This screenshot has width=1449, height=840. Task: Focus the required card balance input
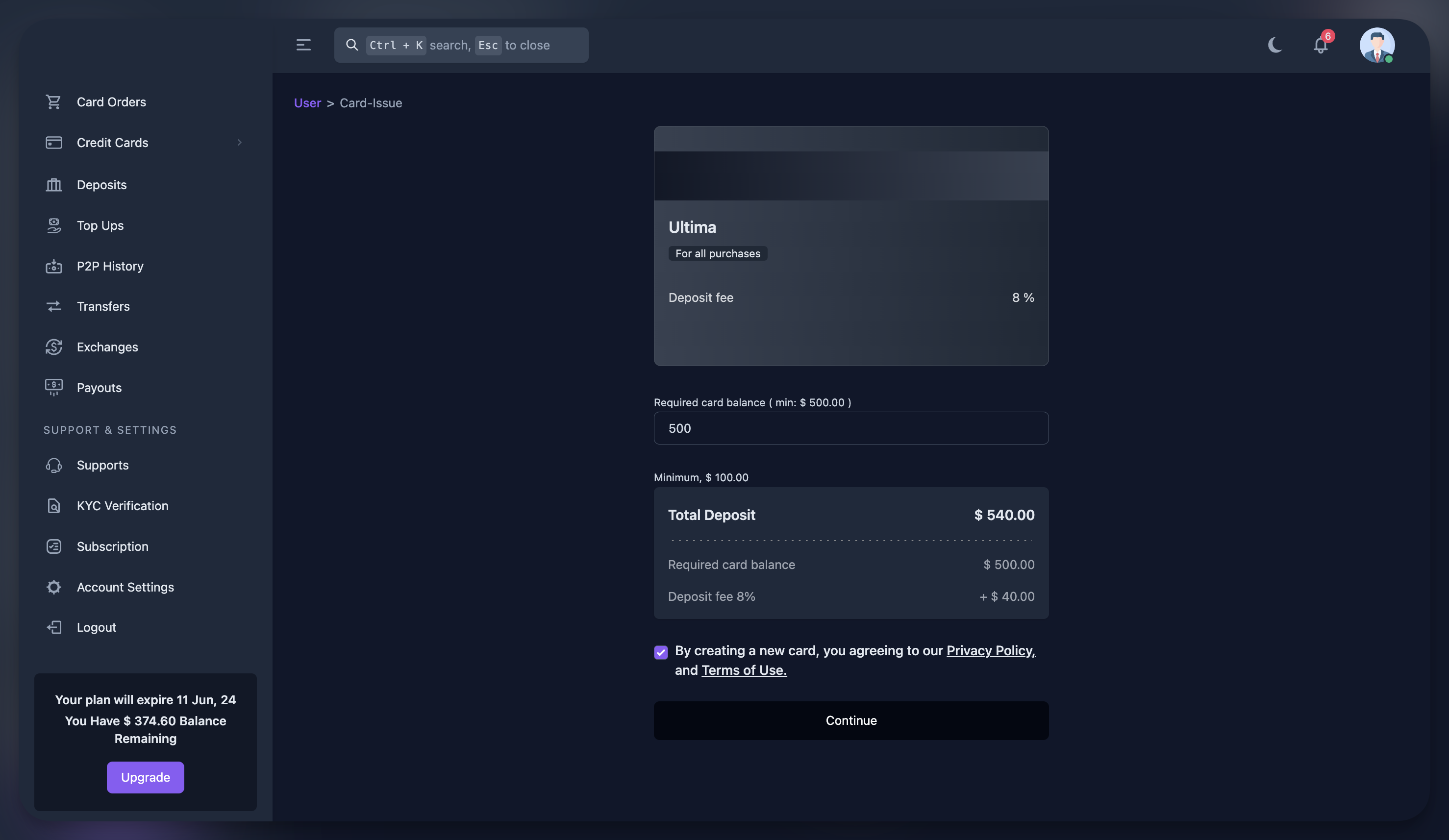click(851, 428)
